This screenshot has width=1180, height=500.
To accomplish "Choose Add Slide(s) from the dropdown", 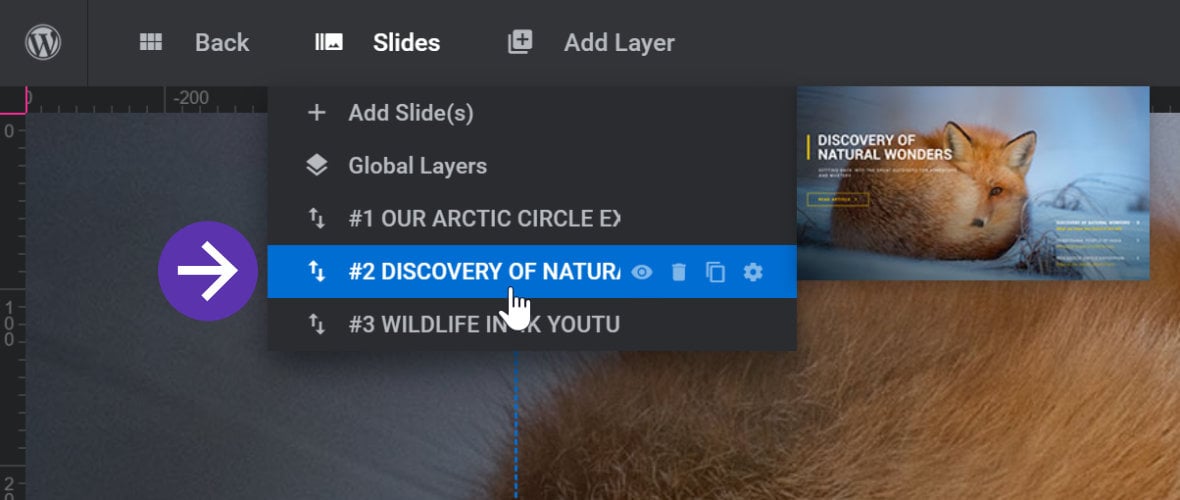I will (411, 114).
